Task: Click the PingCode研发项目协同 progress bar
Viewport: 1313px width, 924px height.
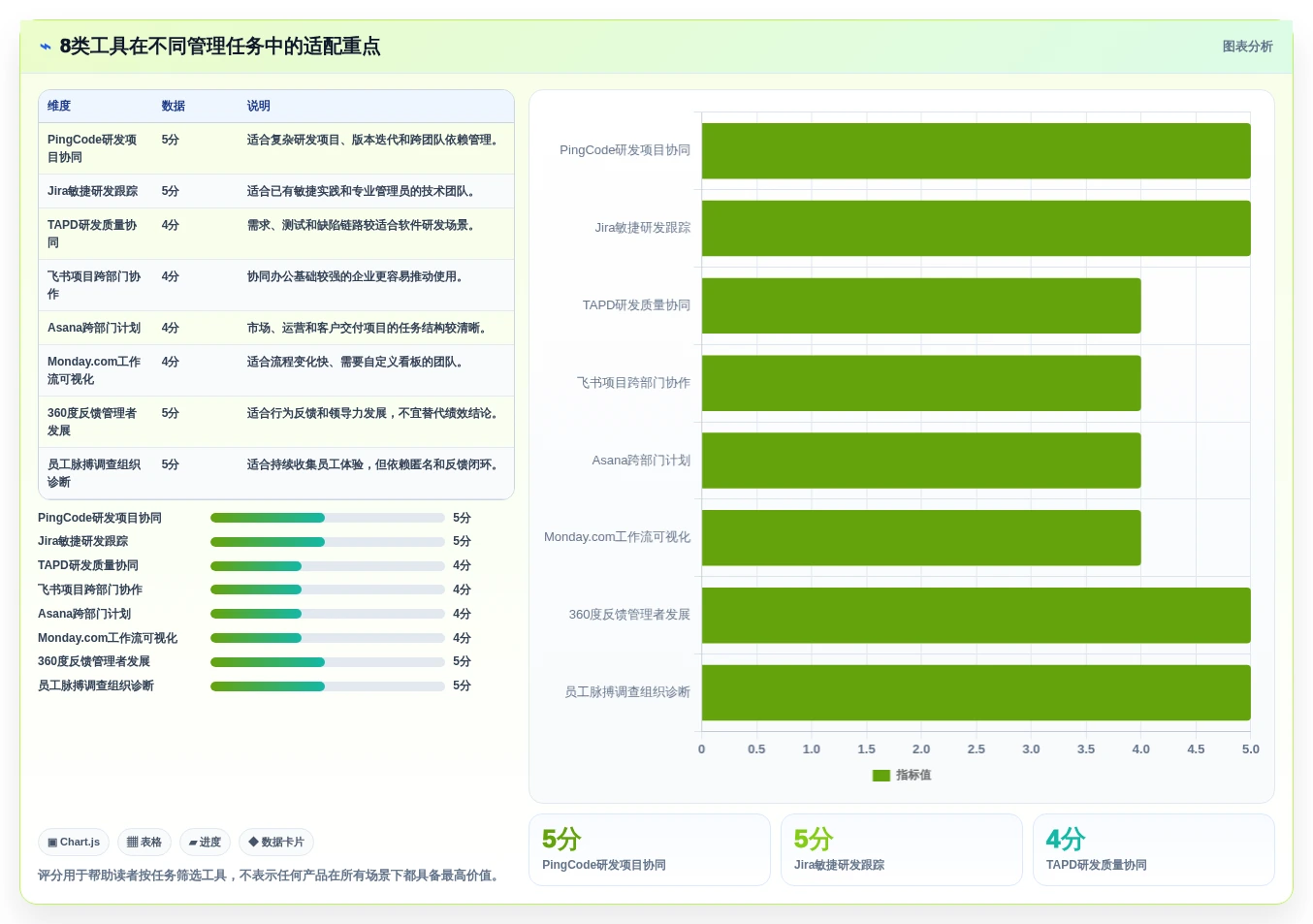Action: click(328, 518)
